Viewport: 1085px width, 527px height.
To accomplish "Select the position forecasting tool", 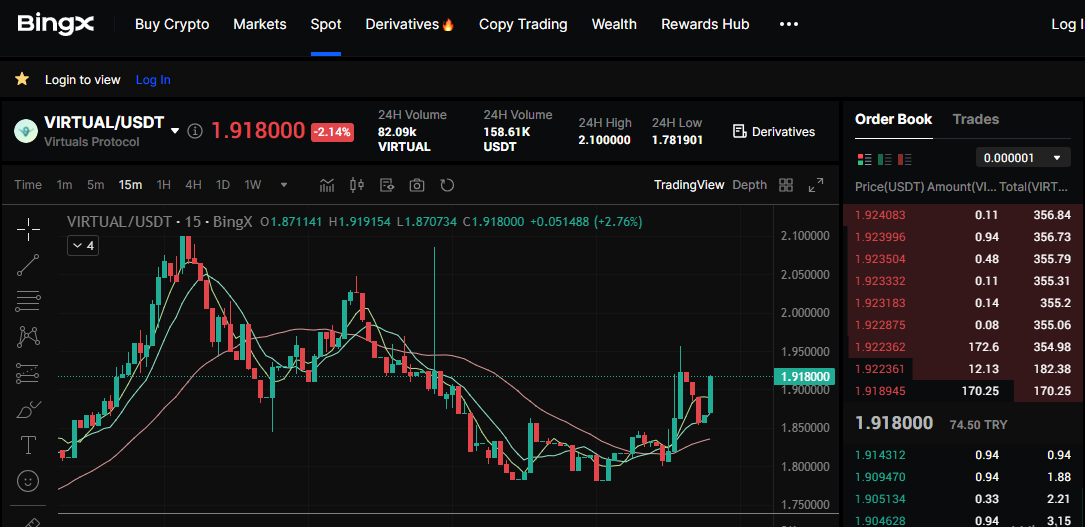I will 28,373.
